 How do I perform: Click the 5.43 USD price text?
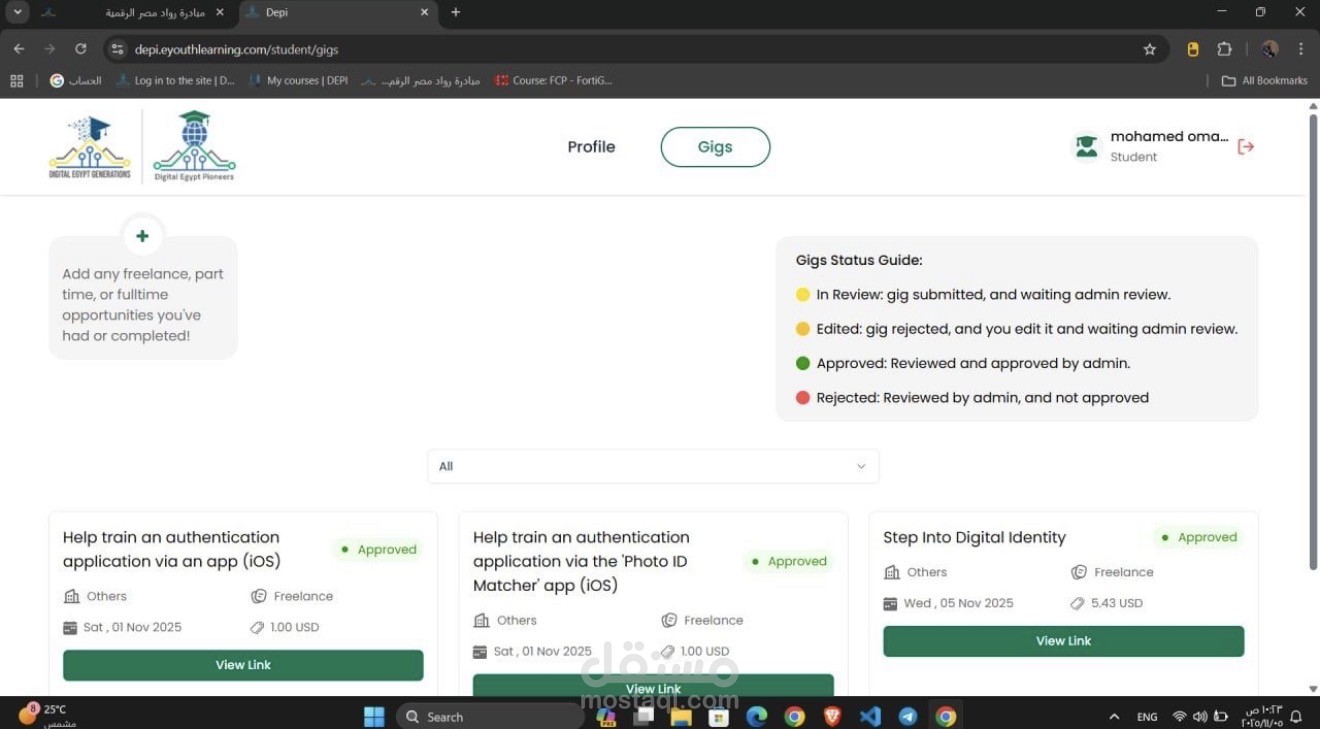coord(1117,603)
